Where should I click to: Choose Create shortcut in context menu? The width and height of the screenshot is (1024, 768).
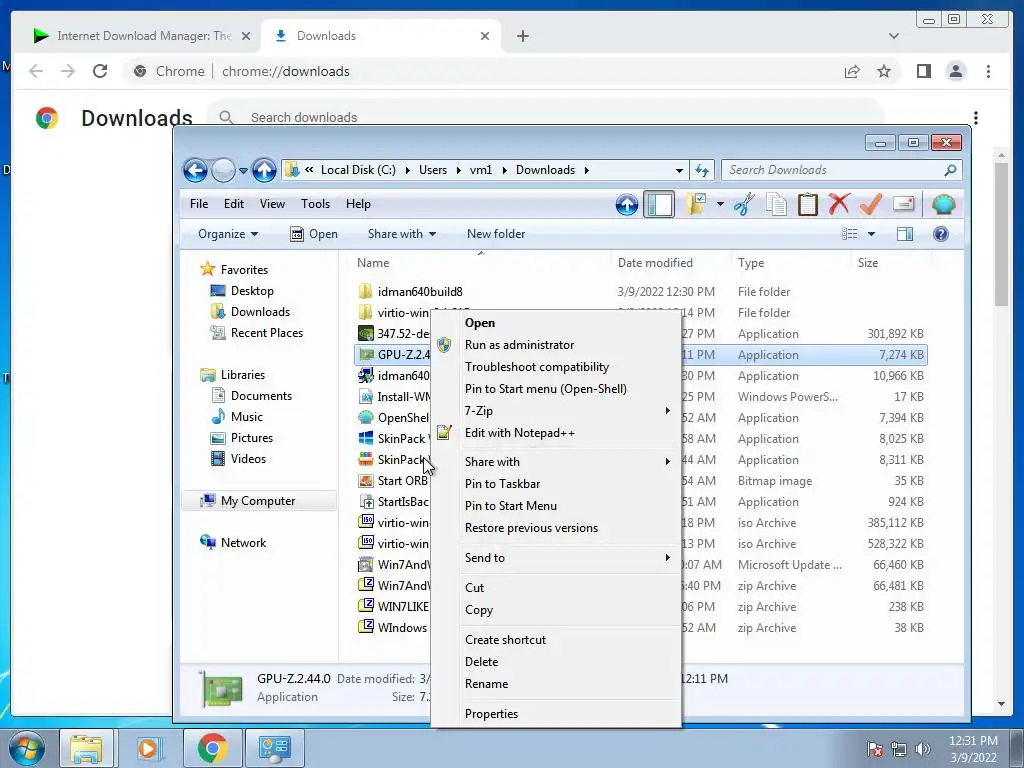556,640
